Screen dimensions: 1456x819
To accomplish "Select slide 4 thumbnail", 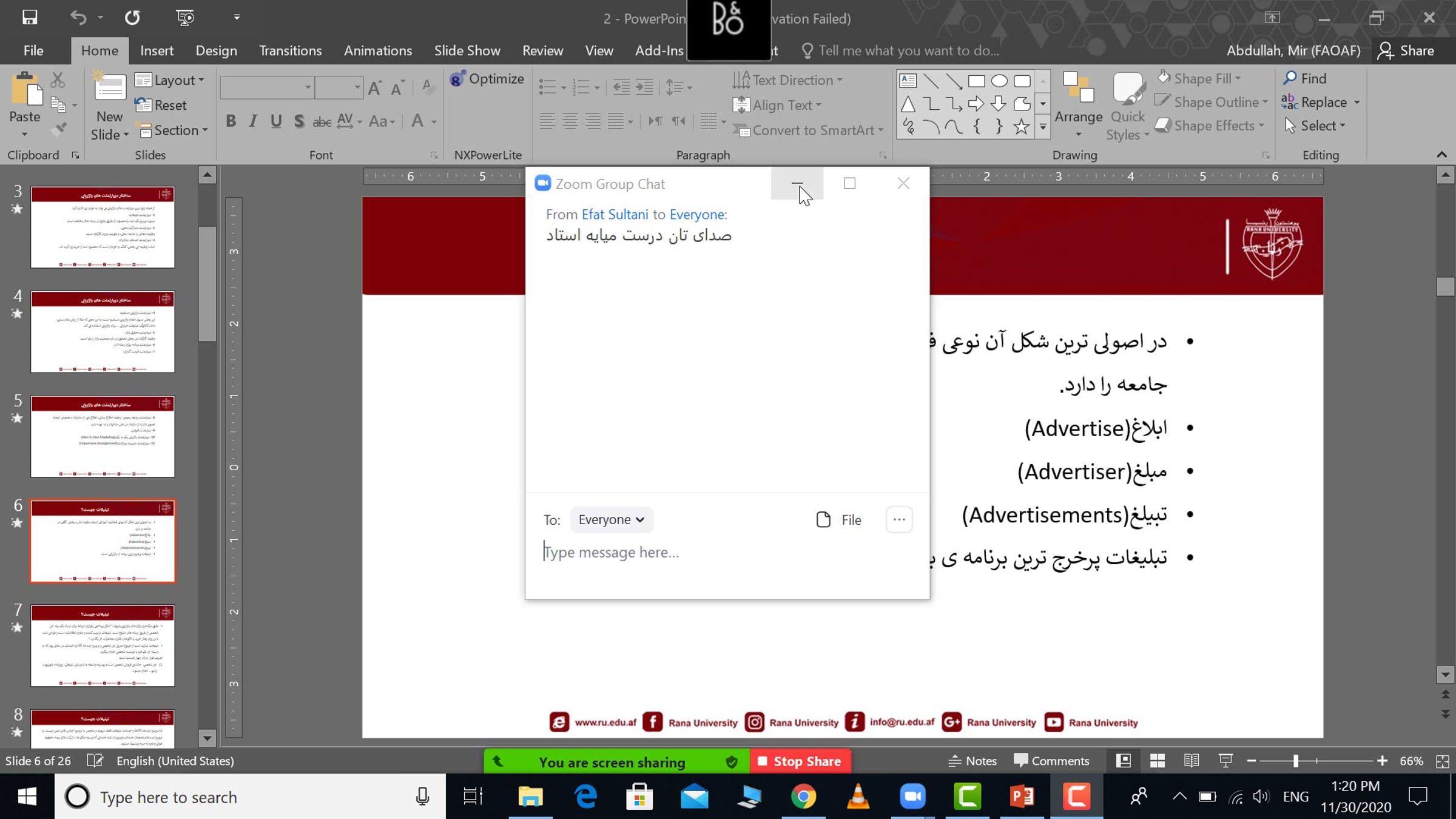I will pyautogui.click(x=103, y=331).
